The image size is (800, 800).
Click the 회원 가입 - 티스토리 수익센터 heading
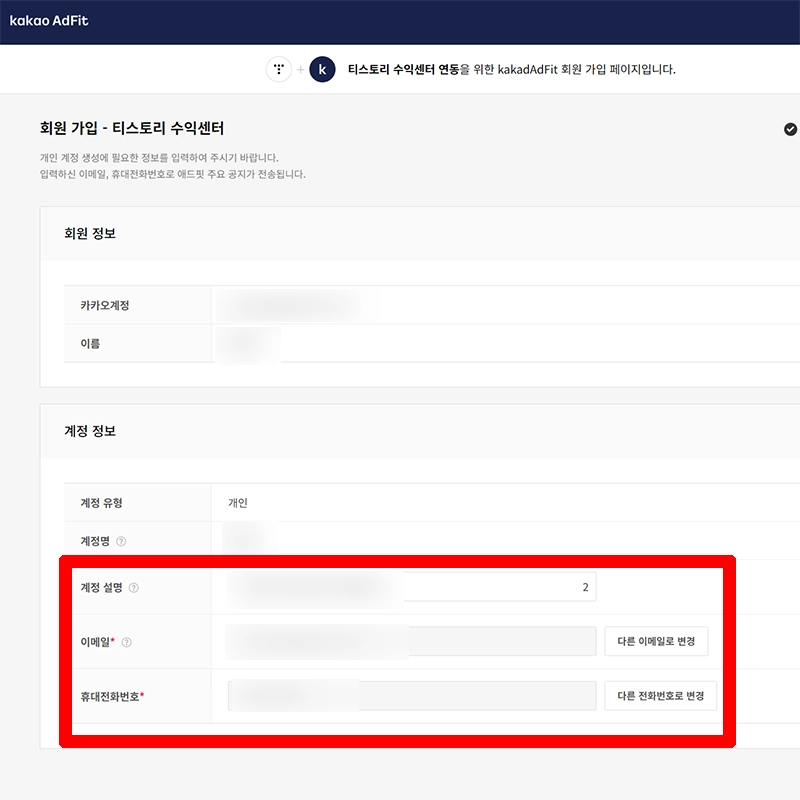(132, 128)
